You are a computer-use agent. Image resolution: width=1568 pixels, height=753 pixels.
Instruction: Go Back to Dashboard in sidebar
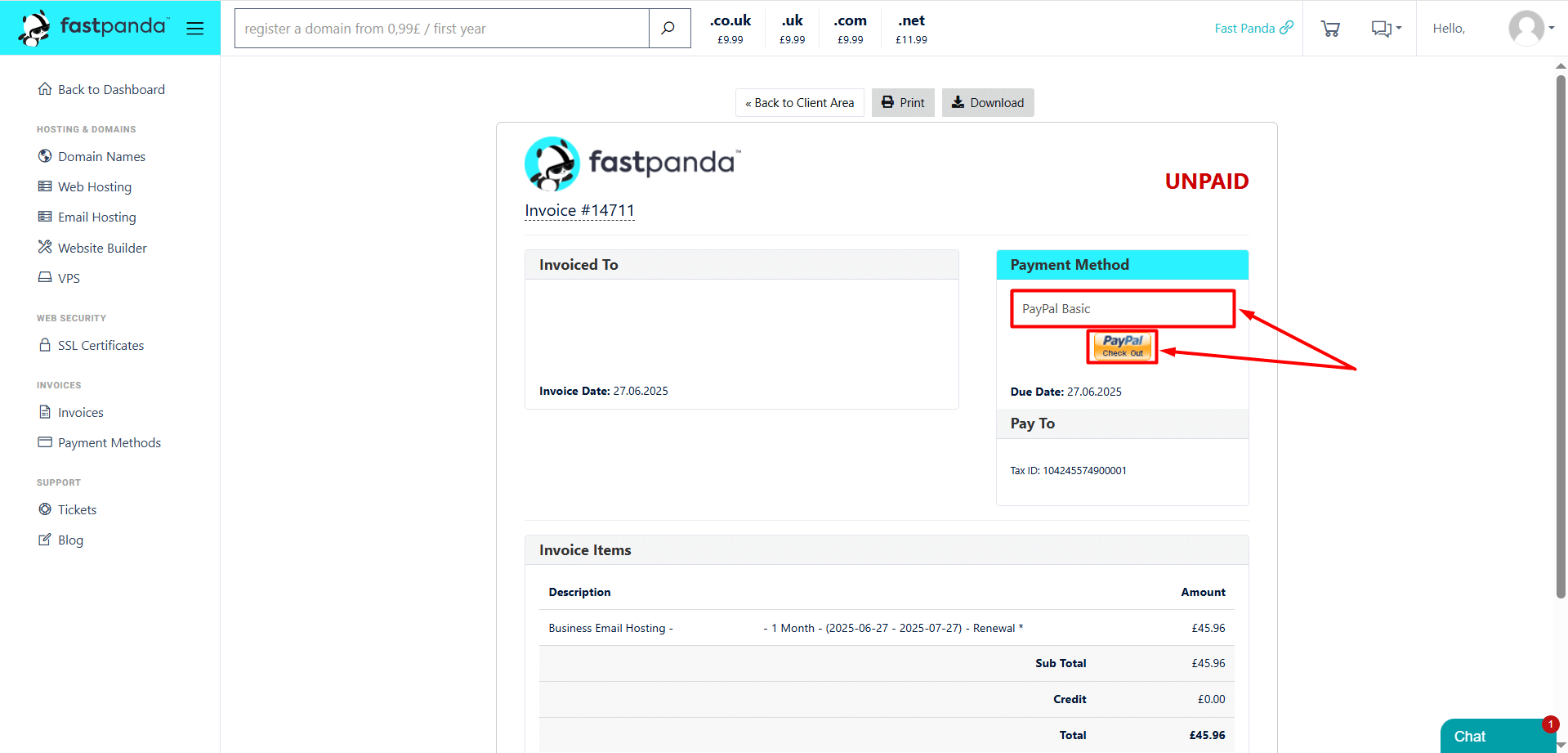coord(101,89)
